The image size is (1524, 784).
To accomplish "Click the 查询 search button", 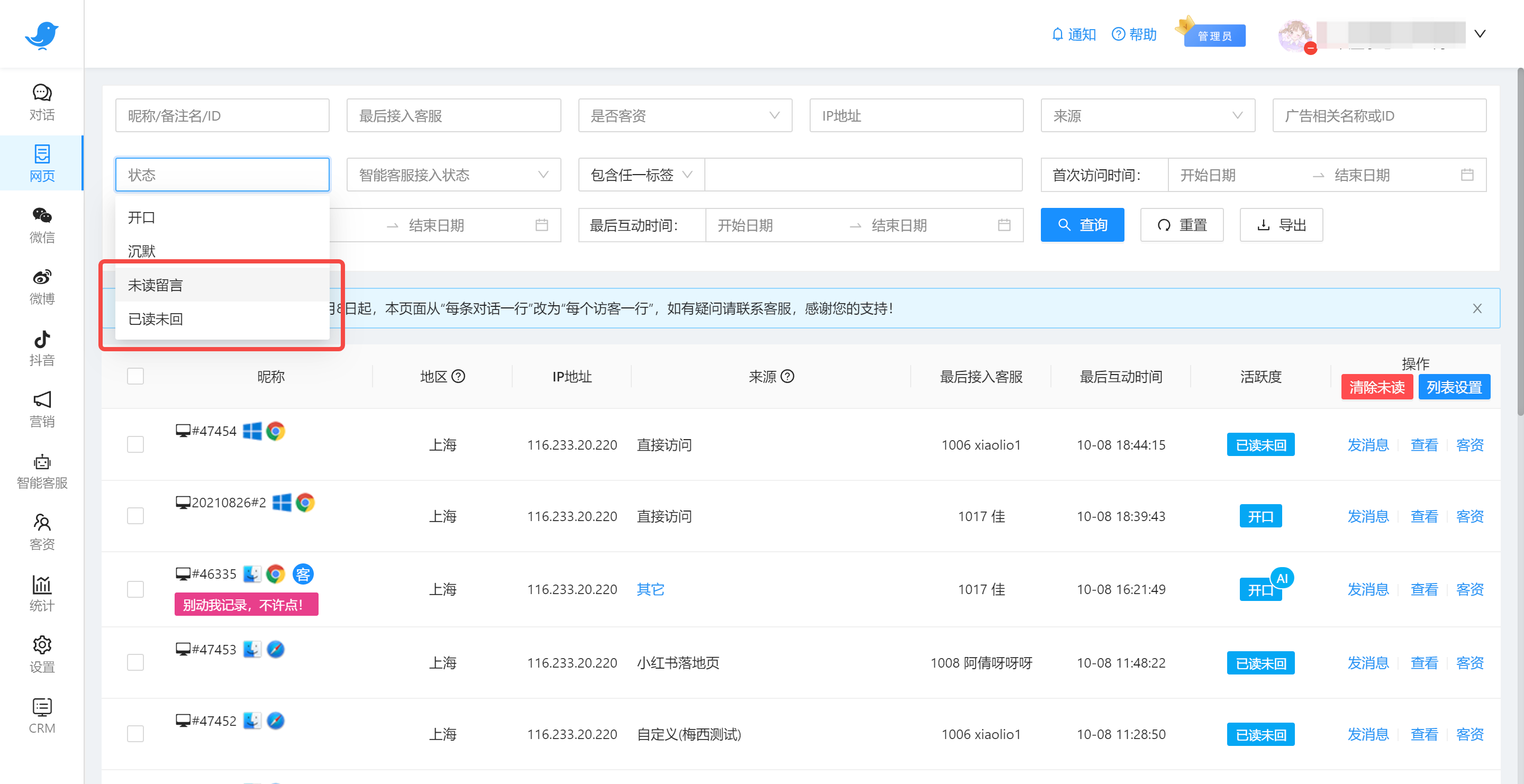I will pyautogui.click(x=1082, y=225).
